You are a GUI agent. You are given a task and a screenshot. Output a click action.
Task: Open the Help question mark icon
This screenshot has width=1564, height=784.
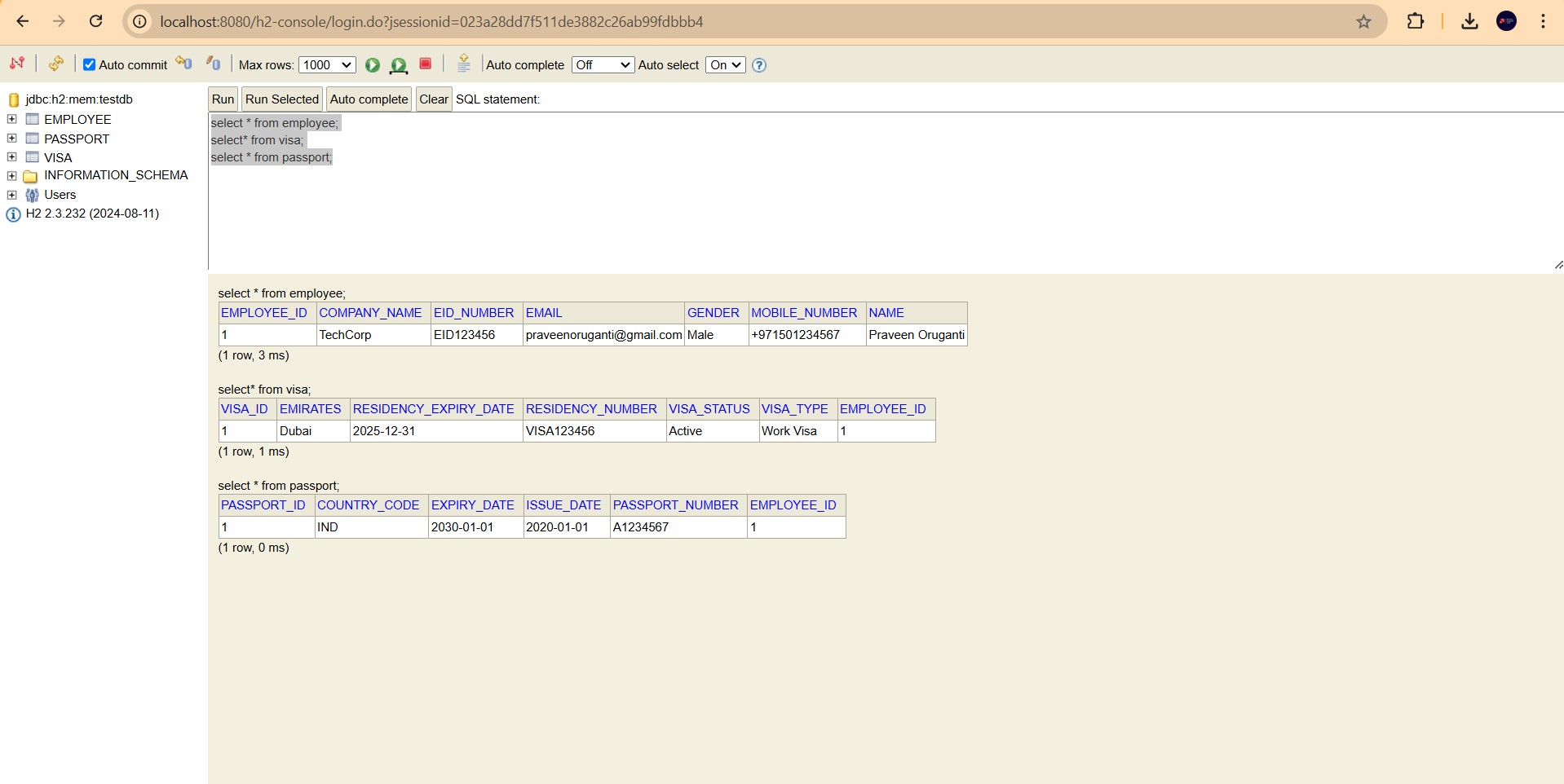(759, 65)
